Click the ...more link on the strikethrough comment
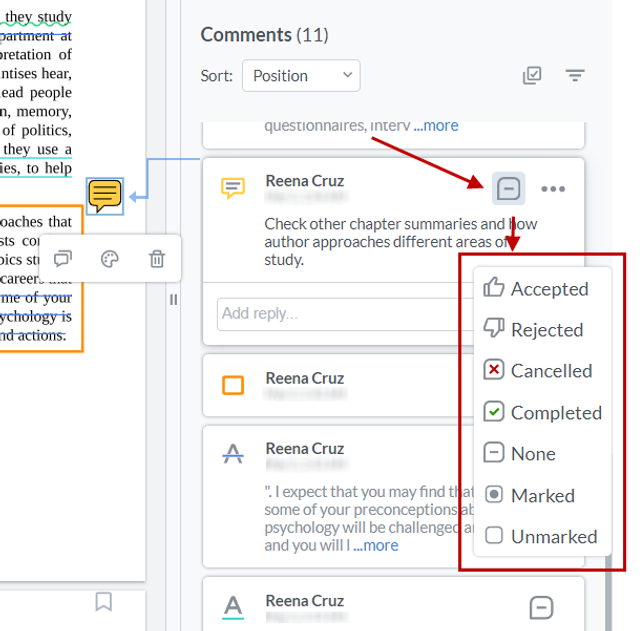This screenshot has width=640, height=631. click(376, 545)
